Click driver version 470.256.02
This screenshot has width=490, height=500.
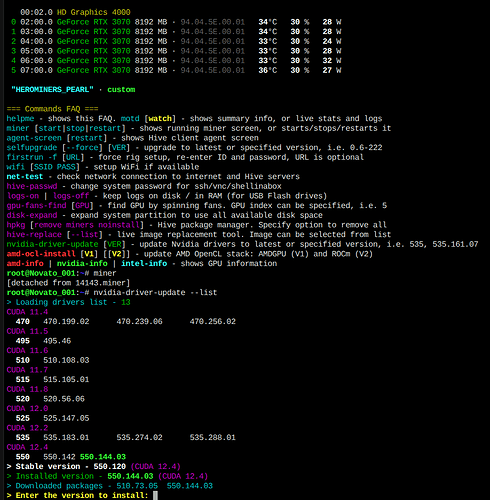coord(213,321)
